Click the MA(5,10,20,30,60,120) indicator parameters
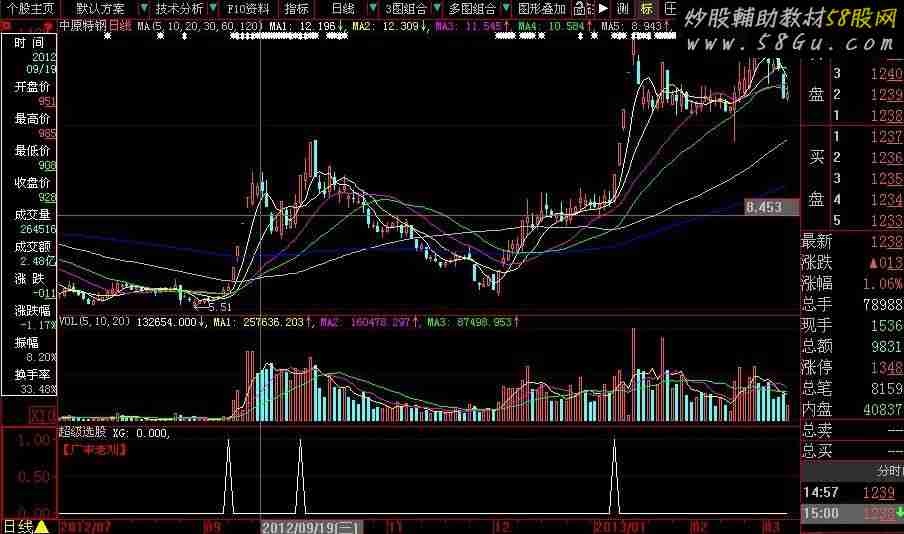The width and height of the screenshot is (904, 534). 201,26
